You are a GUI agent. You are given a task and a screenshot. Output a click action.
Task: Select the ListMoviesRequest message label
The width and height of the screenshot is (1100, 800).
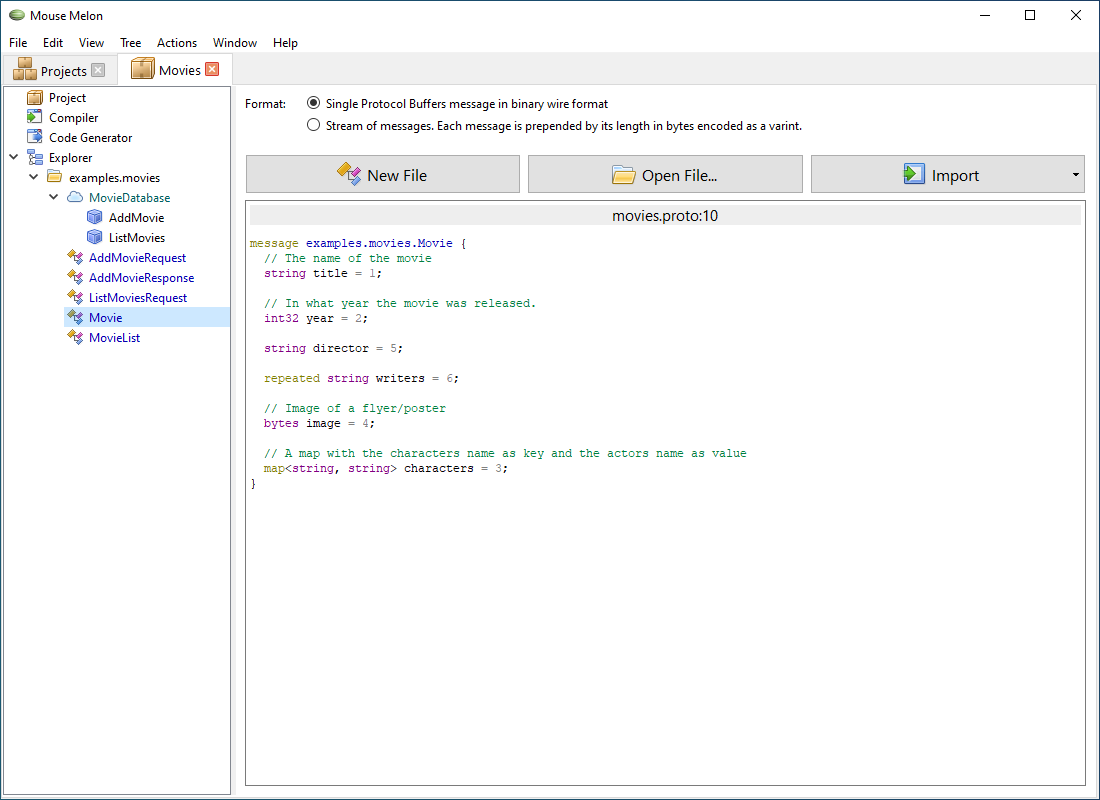(138, 298)
